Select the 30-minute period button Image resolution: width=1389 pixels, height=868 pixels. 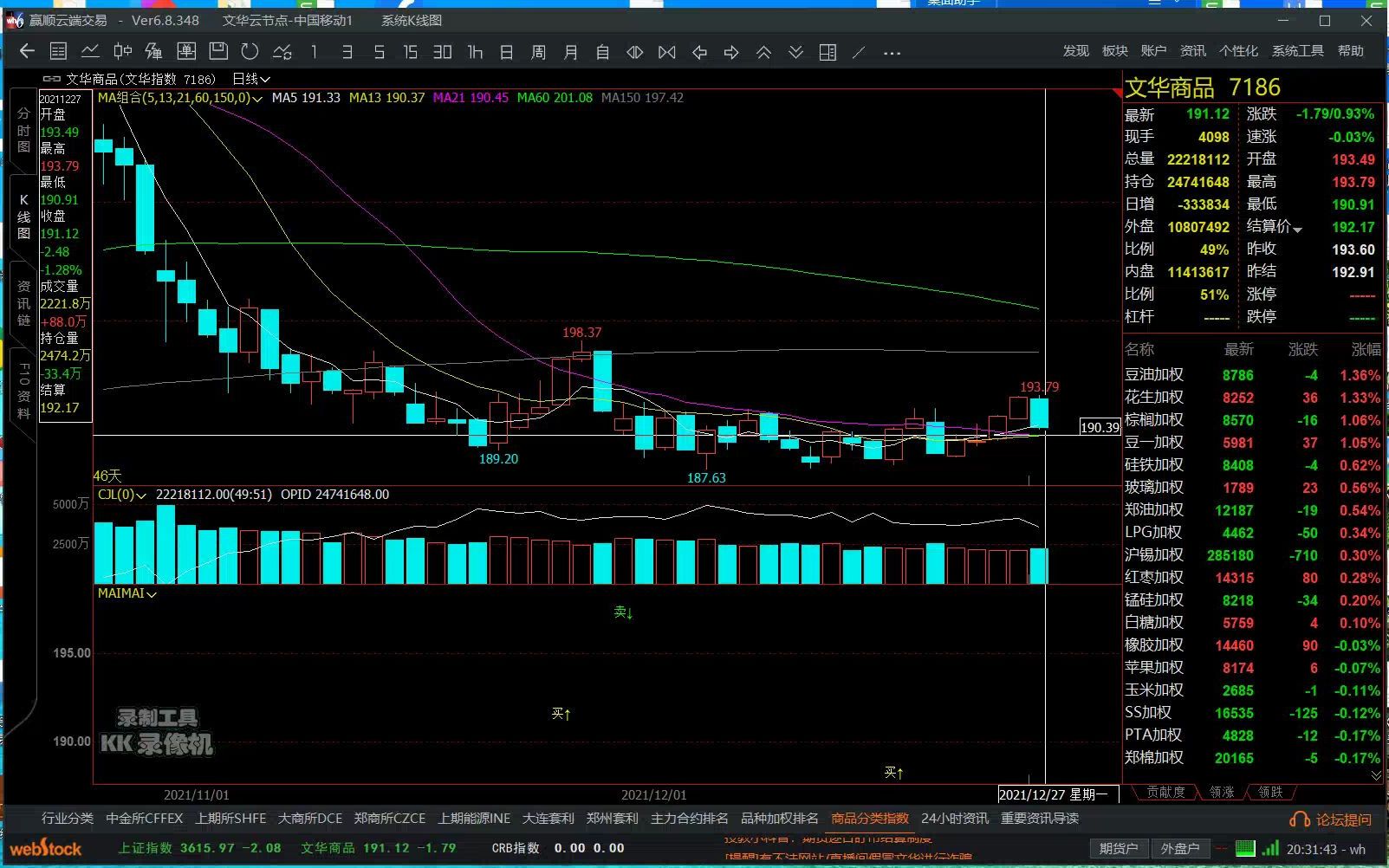[x=442, y=52]
